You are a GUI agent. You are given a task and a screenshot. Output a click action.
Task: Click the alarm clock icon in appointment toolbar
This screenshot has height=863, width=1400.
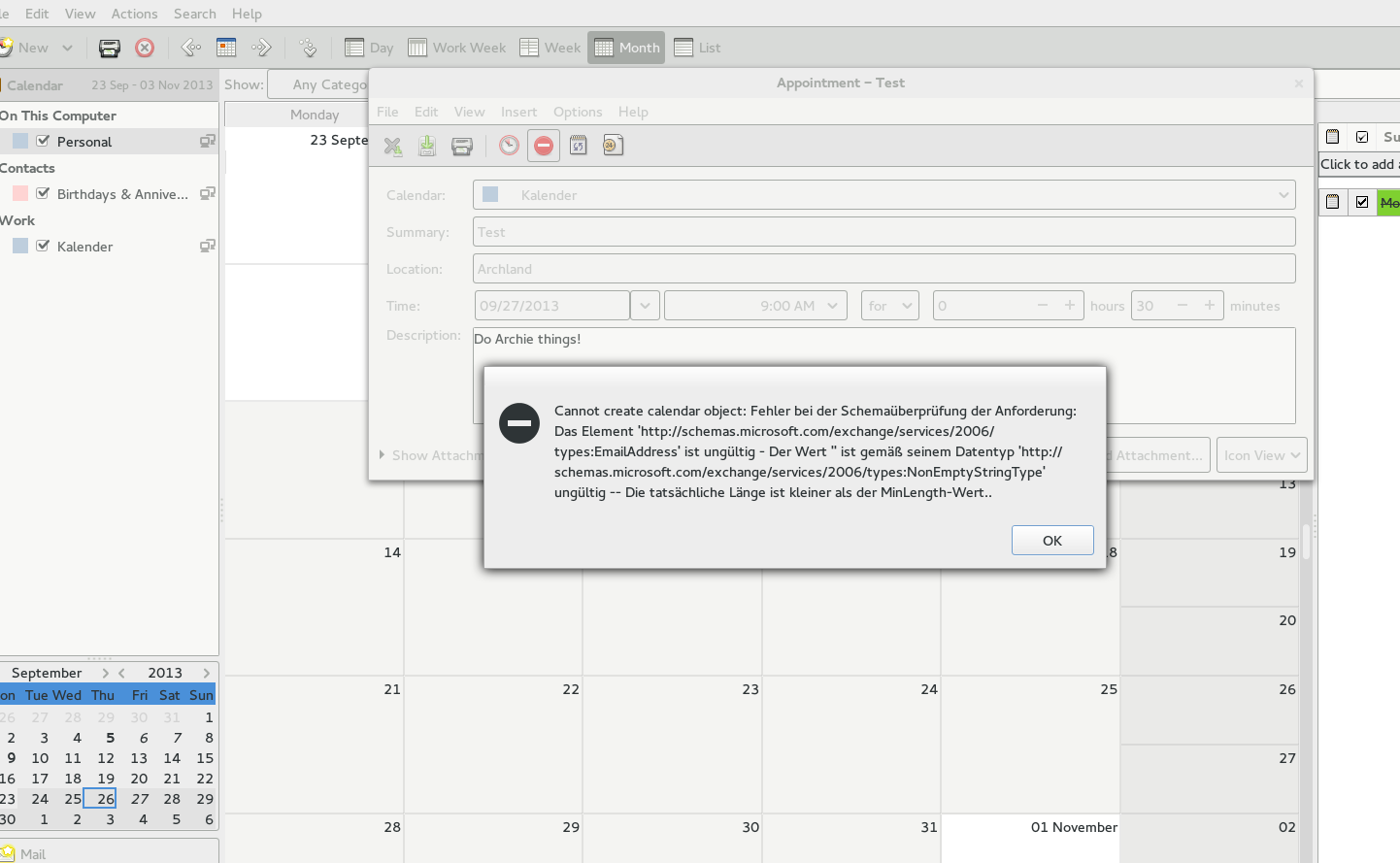[x=509, y=146]
